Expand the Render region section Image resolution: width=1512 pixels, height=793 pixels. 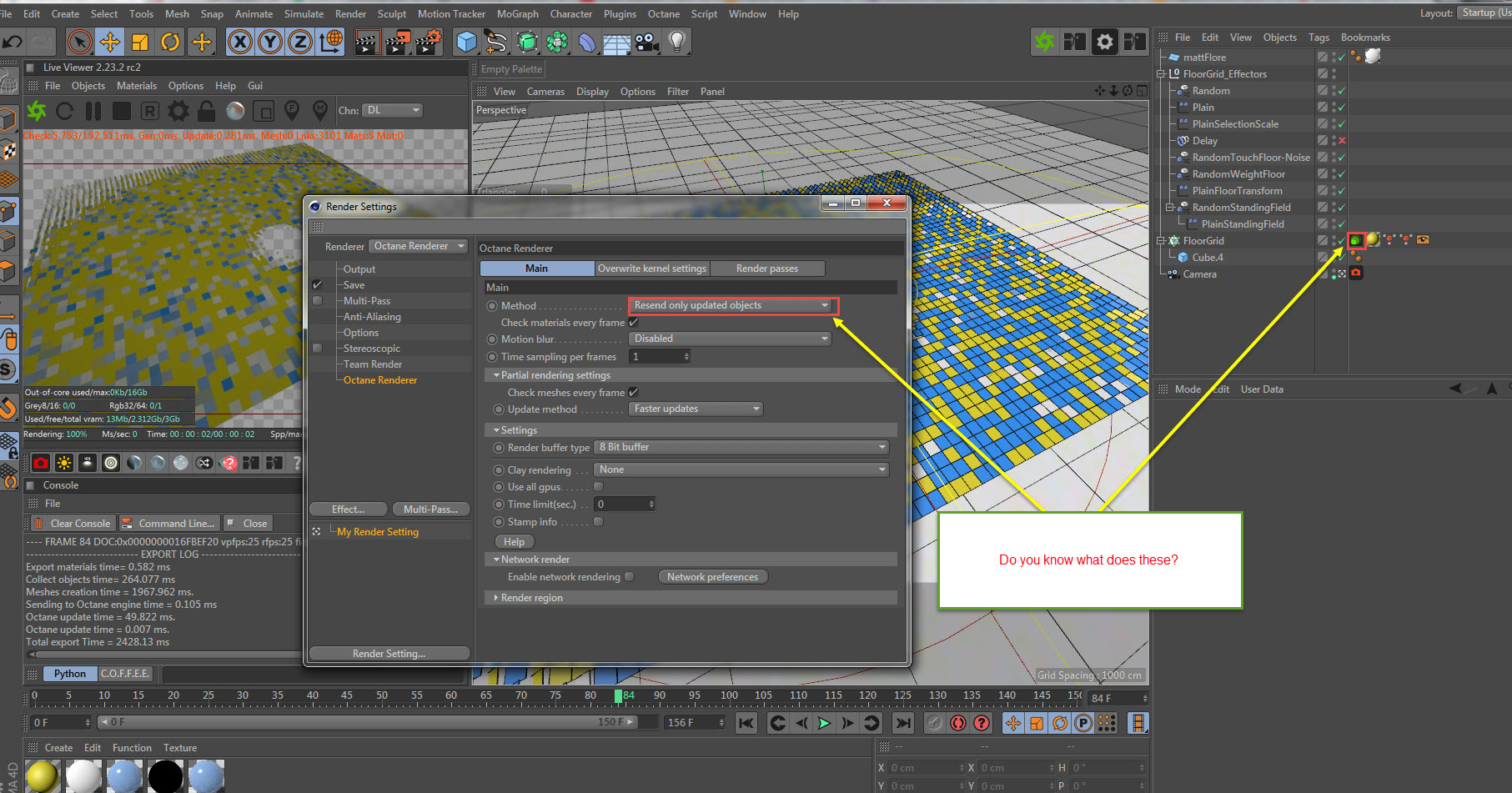tap(531, 598)
